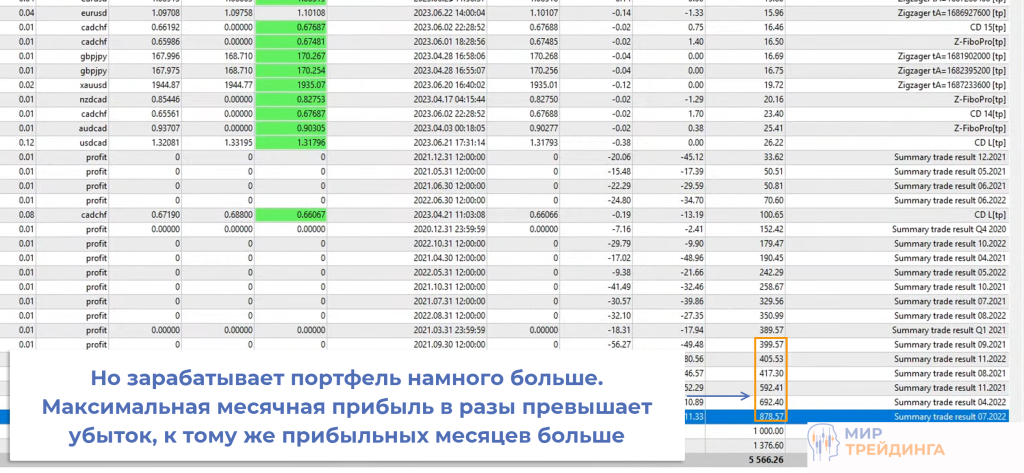The height and width of the screenshot is (473, 1024).
Task: Click the profit value 100.65 in cadchf row
Action: coord(771,214)
